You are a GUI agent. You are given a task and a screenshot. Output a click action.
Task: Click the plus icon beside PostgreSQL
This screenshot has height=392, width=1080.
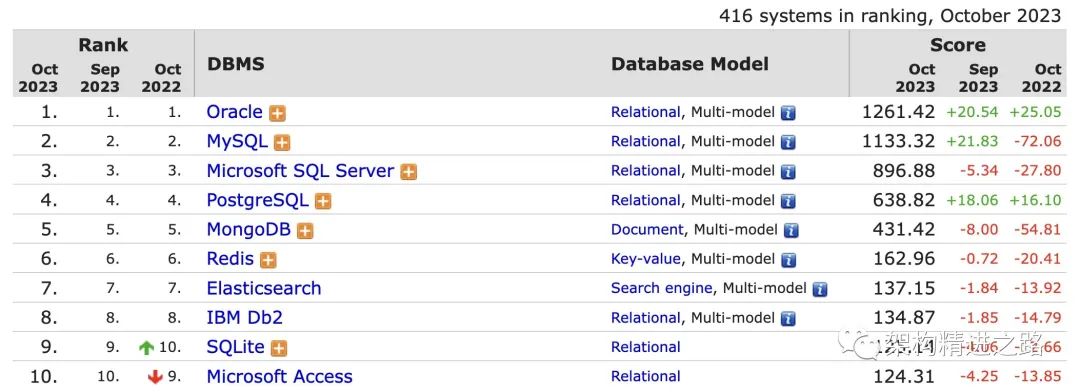(322, 201)
